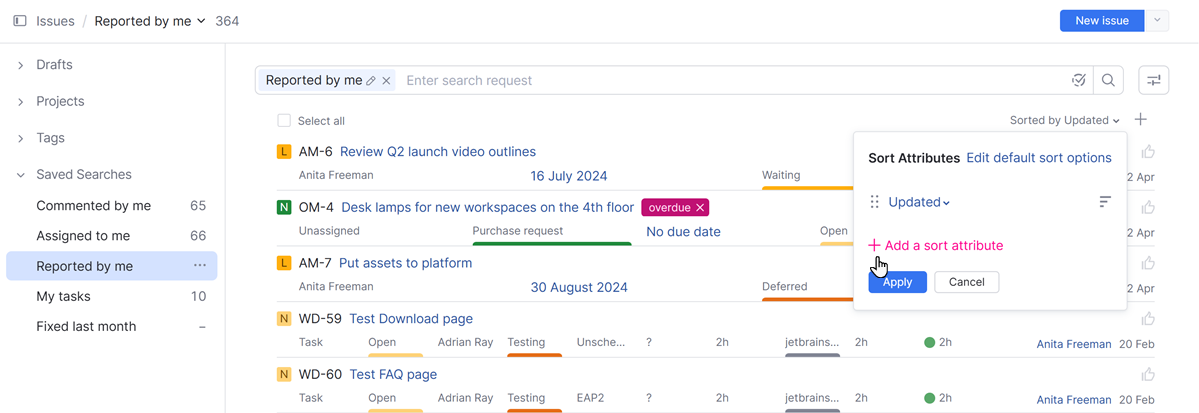This screenshot has width=1199, height=413.
Task: Open the My tasks saved search
Action: 63,296
